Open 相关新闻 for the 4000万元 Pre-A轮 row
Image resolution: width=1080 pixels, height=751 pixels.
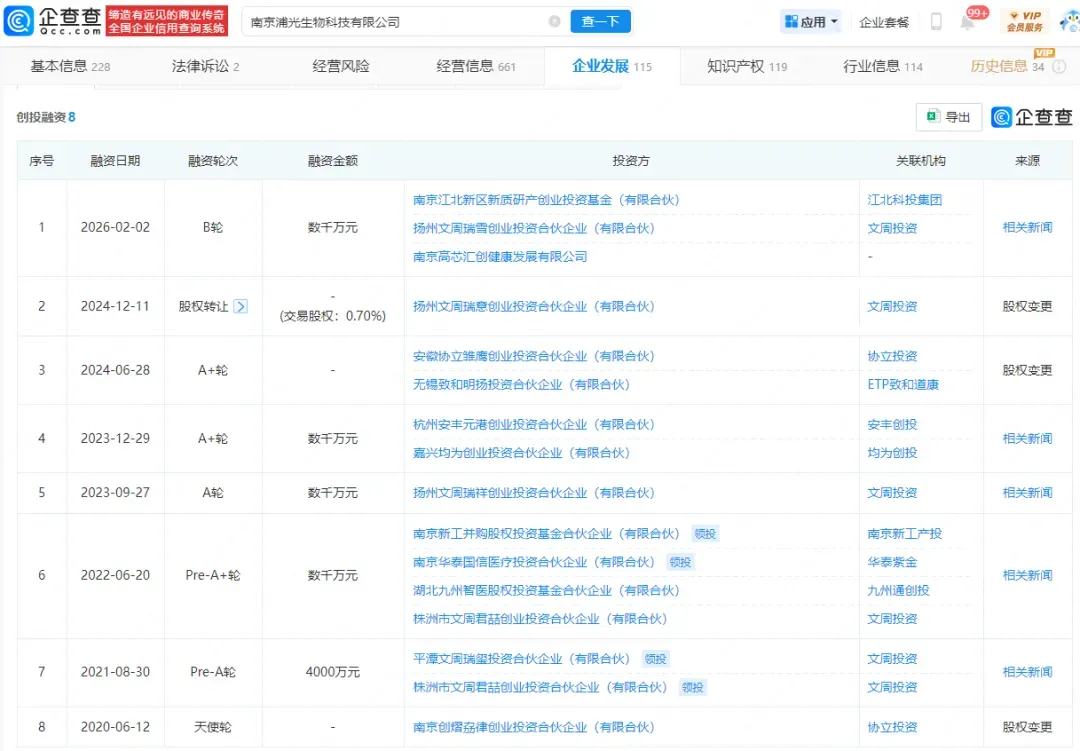[1027, 672]
